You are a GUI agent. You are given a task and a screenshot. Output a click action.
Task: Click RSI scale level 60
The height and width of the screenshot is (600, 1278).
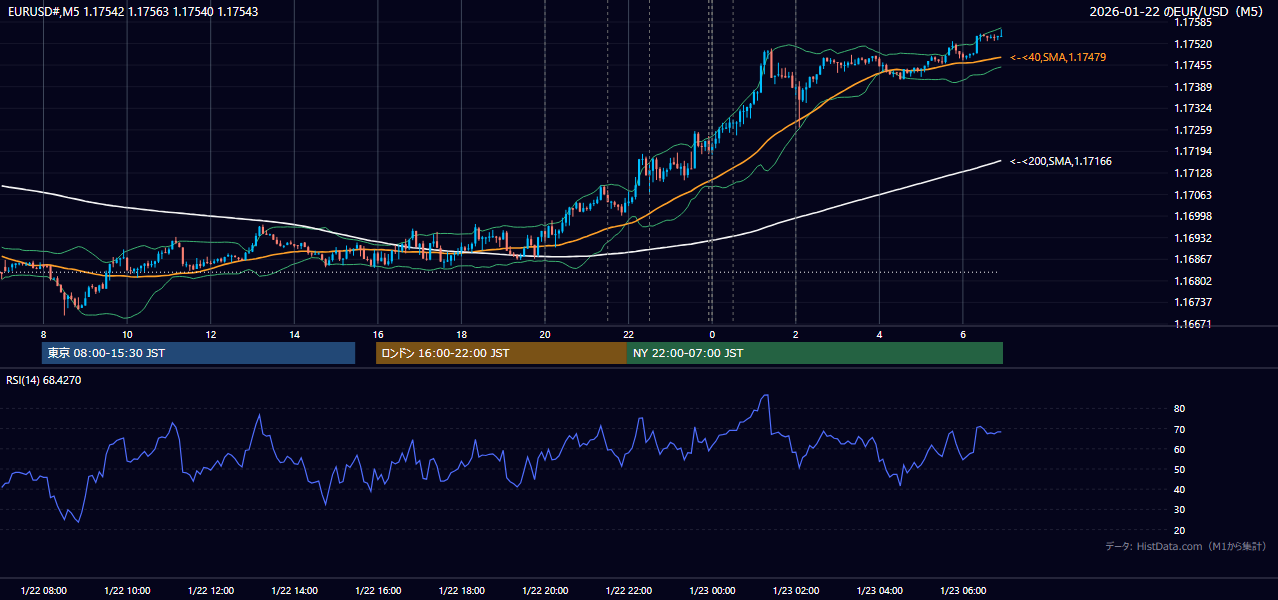point(1179,449)
